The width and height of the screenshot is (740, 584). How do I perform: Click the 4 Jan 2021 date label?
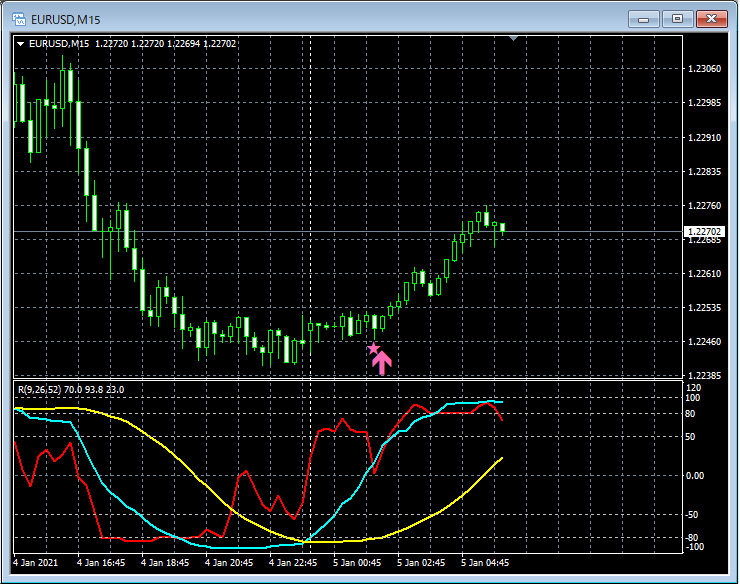pyautogui.click(x=36, y=563)
